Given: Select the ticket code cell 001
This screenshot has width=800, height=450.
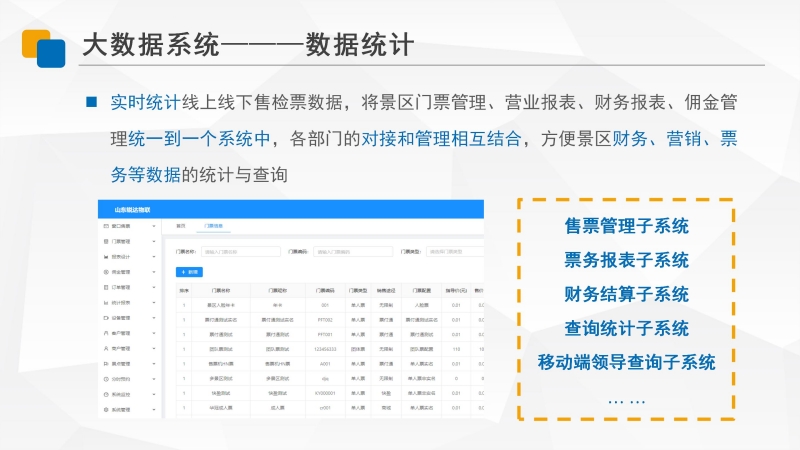Looking at the screenshot, I should tap(325, 305).
